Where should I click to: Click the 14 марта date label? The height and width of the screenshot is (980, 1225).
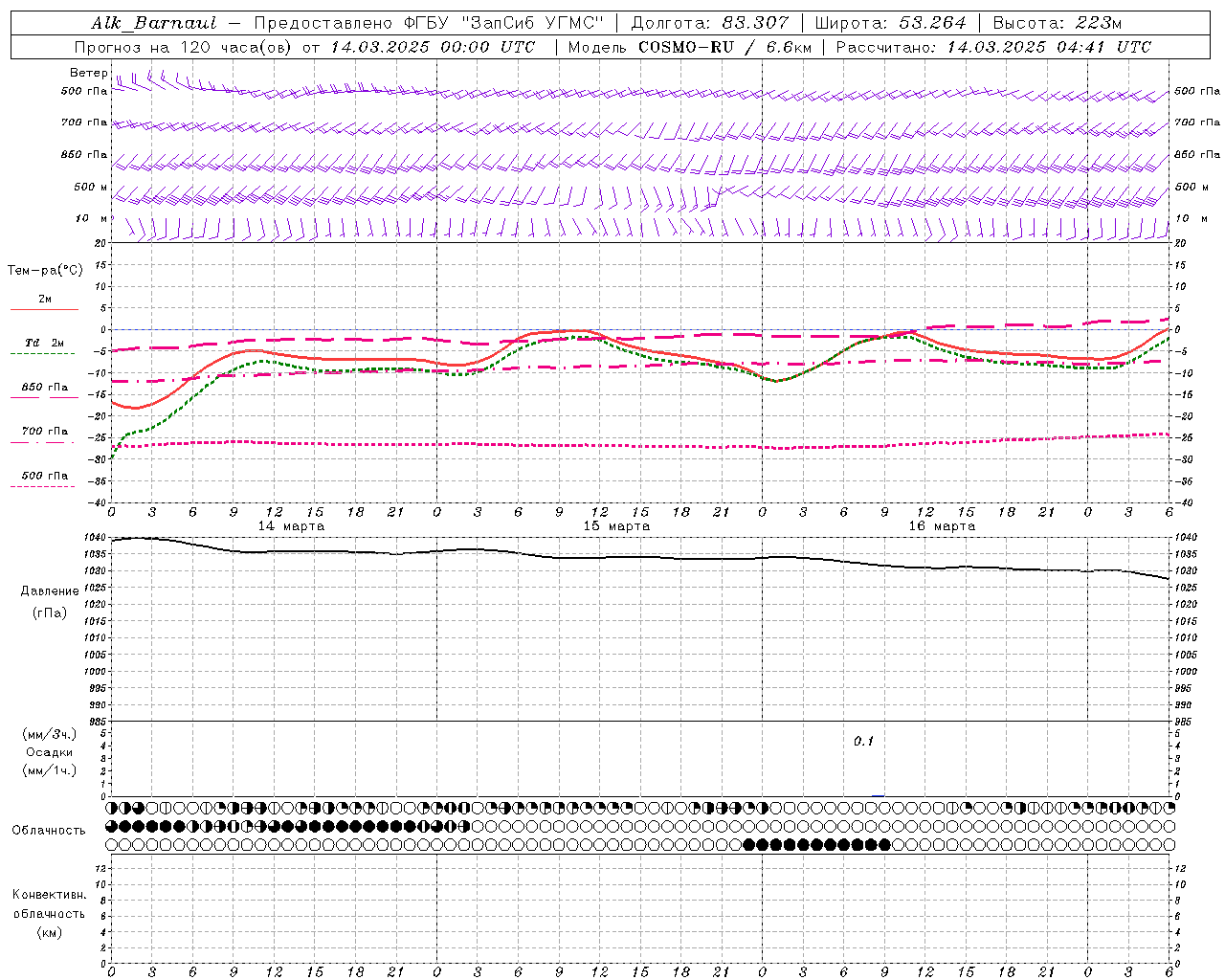coord(291,526)
